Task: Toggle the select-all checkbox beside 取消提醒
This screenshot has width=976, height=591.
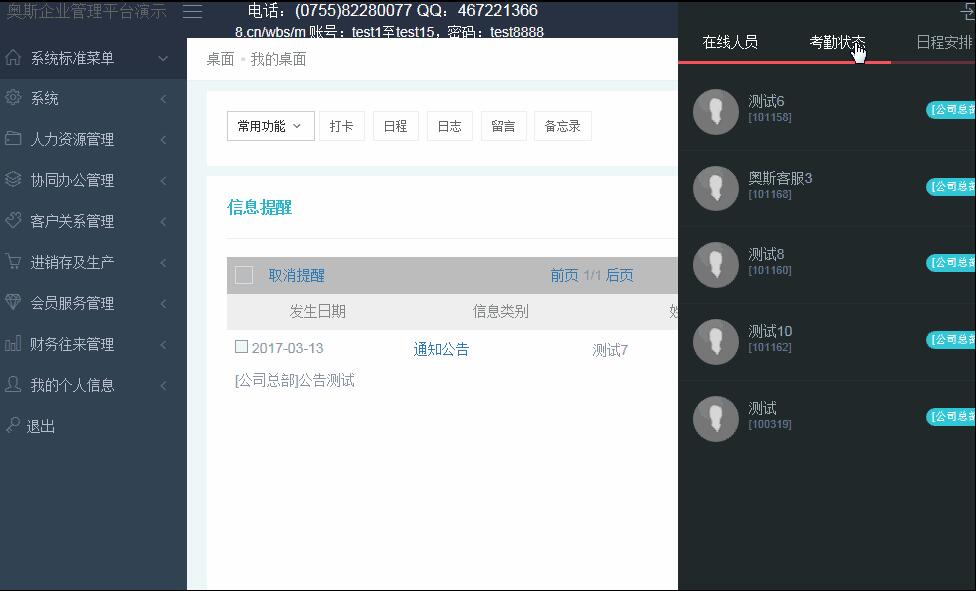Action: point(244,275)
